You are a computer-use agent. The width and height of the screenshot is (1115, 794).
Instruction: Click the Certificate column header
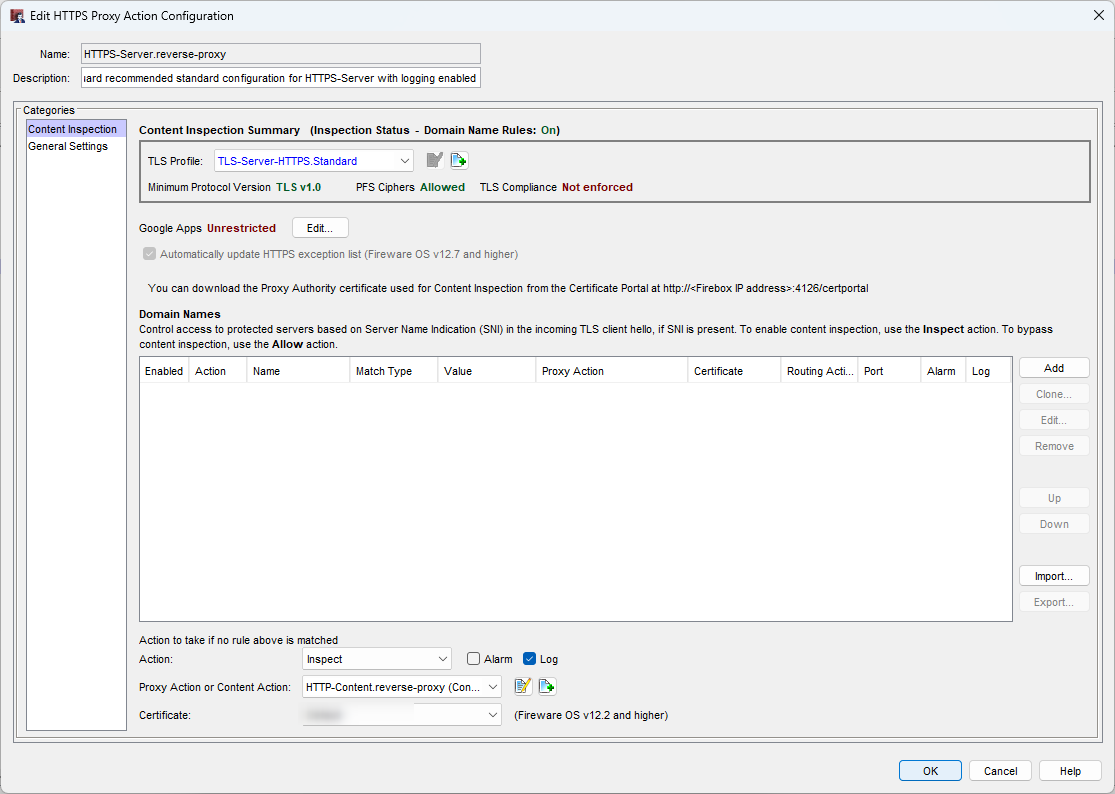tap(735, 371)
